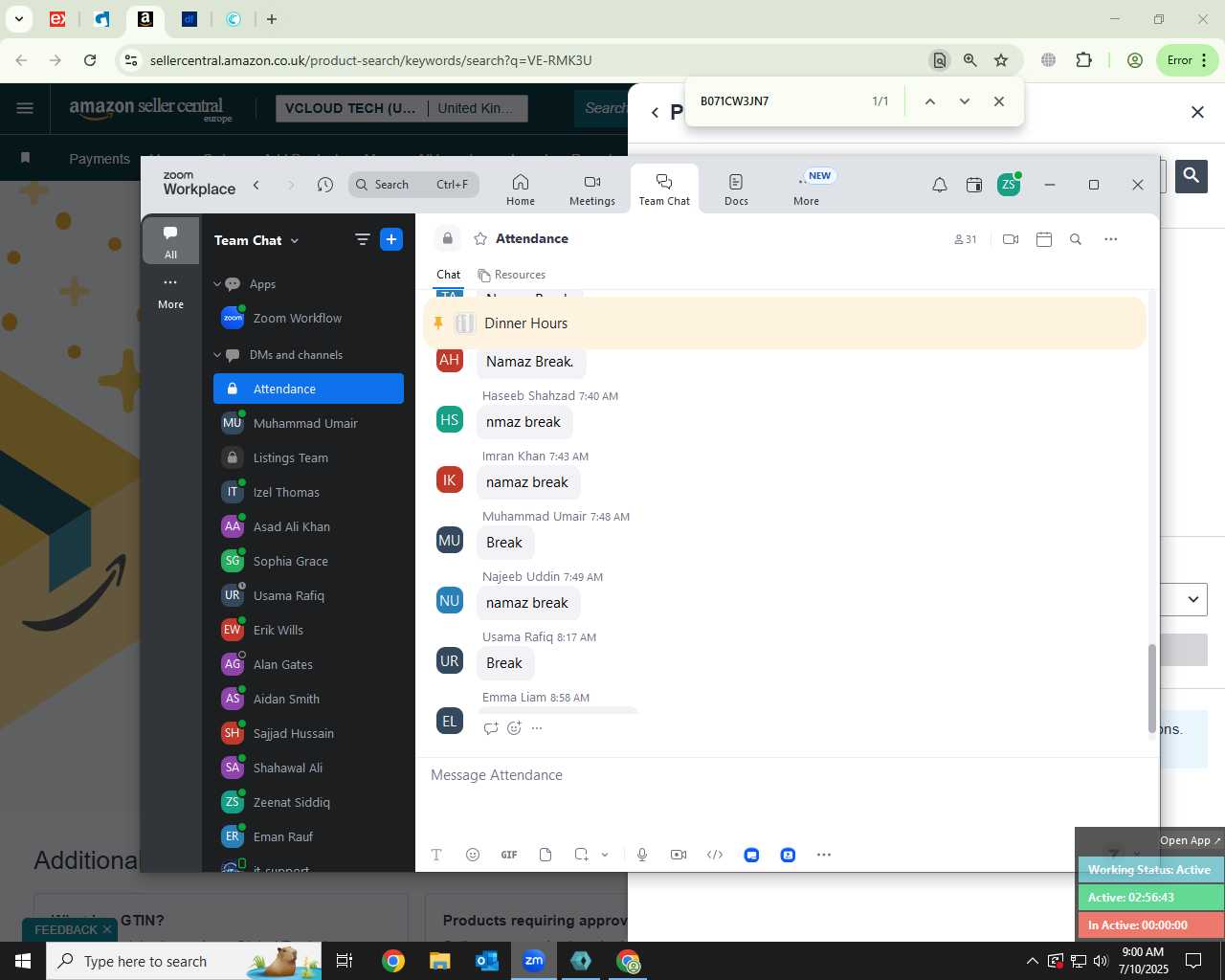Open File Explorer from taskbar
This screenshot has width=1225, height=980.
[x=439, y=961]
